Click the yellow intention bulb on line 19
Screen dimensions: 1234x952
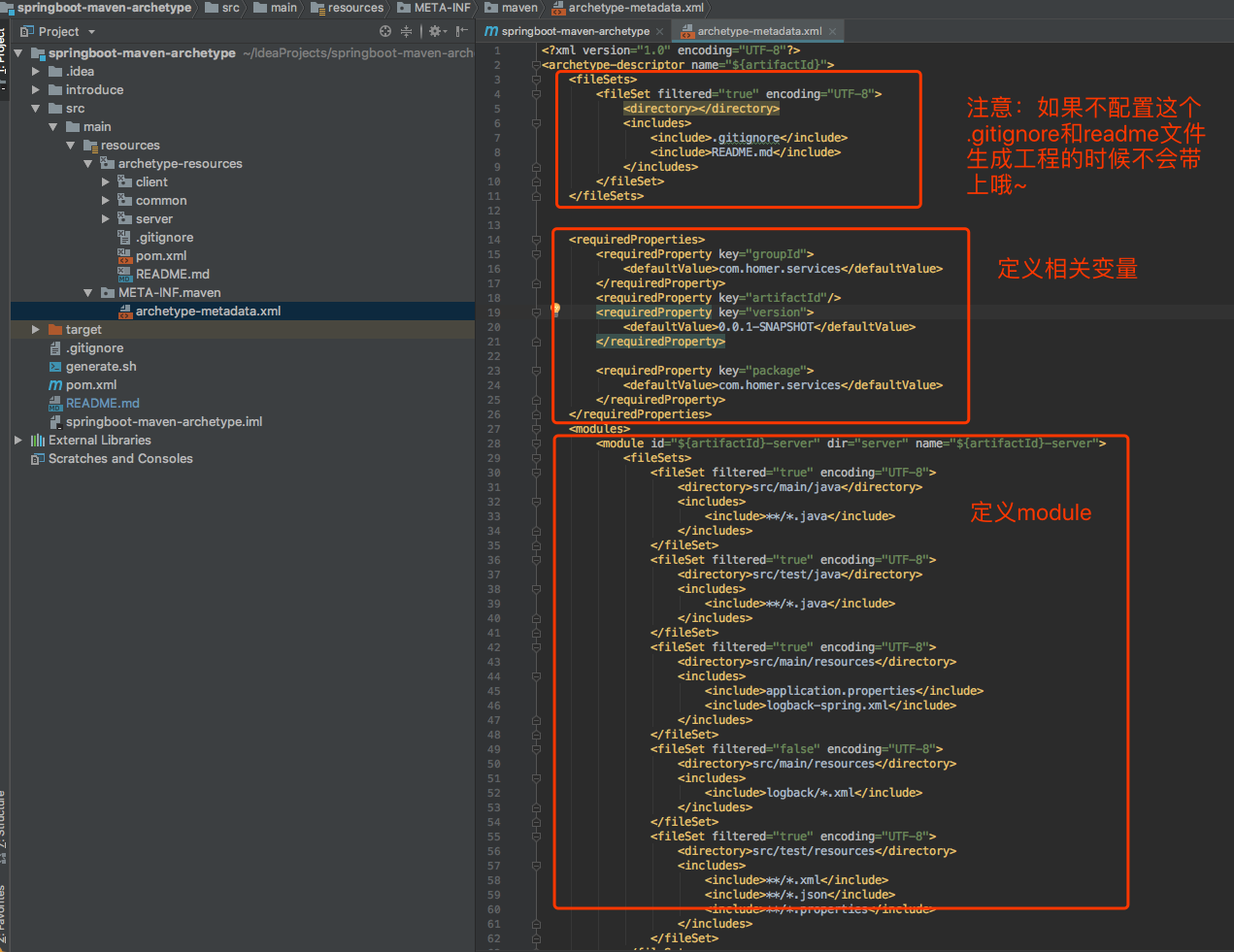(x=555, y=310)
